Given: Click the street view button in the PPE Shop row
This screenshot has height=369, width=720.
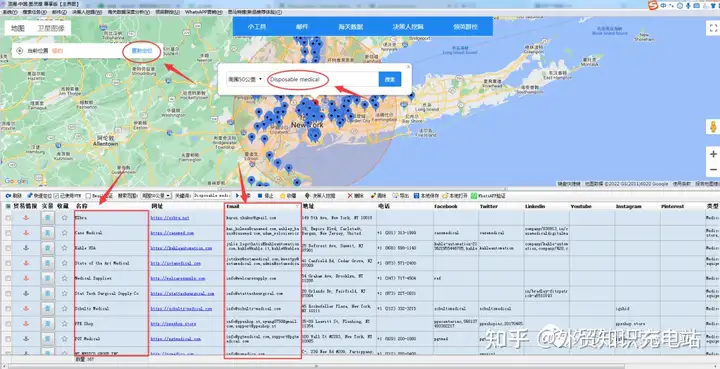Looking at the screenshot, I should [48, 324].
